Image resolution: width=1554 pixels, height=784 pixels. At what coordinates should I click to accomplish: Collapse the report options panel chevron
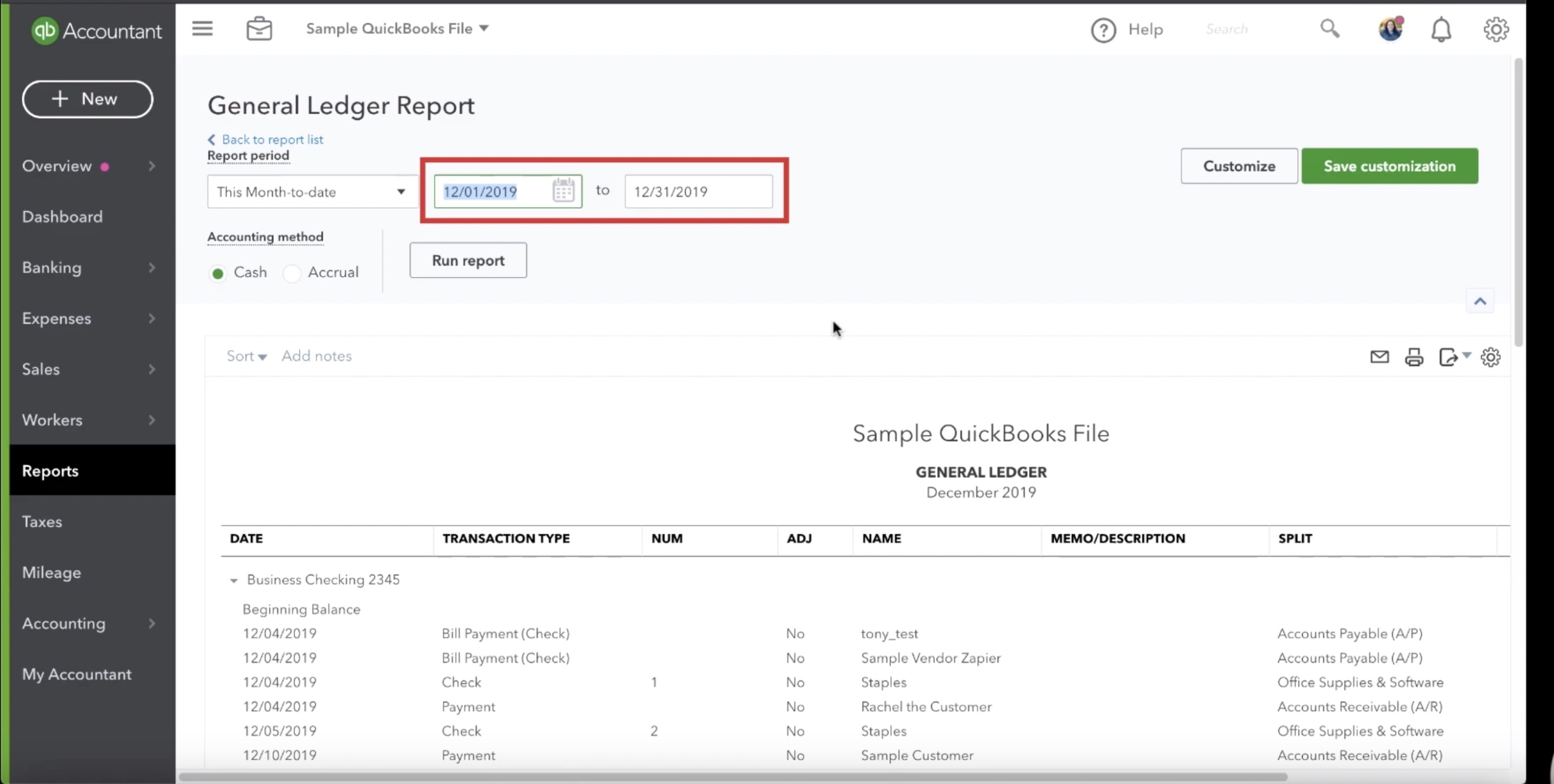click(x=1480, y=301)
